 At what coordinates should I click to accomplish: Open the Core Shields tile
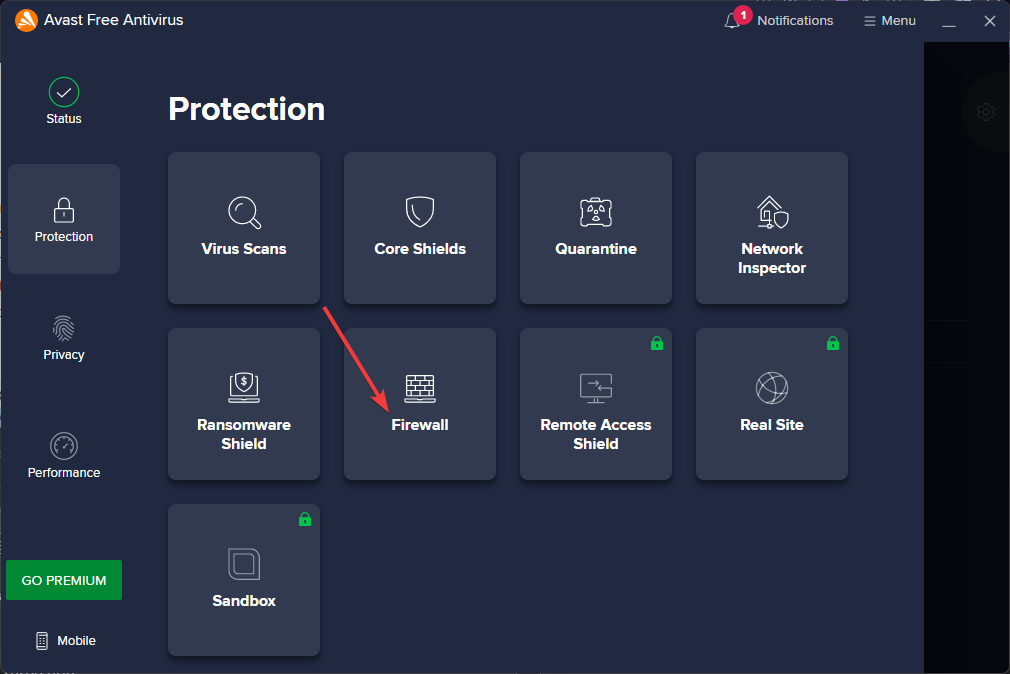pos(419,227)
